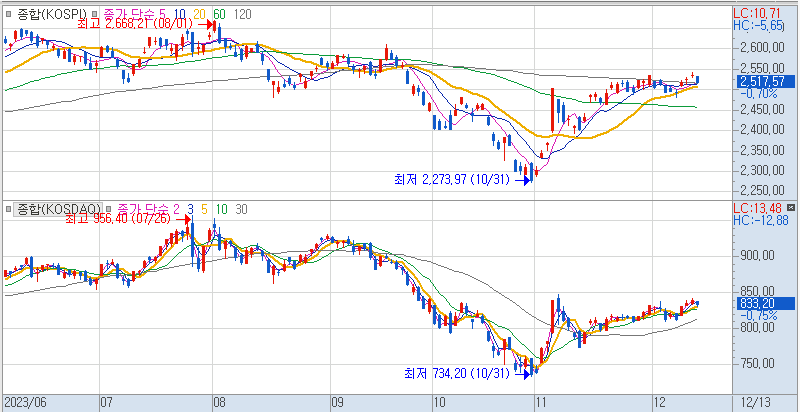
Task: Click the KOSDAQ current price 833.20 box
Action: (x=766, y=303)
